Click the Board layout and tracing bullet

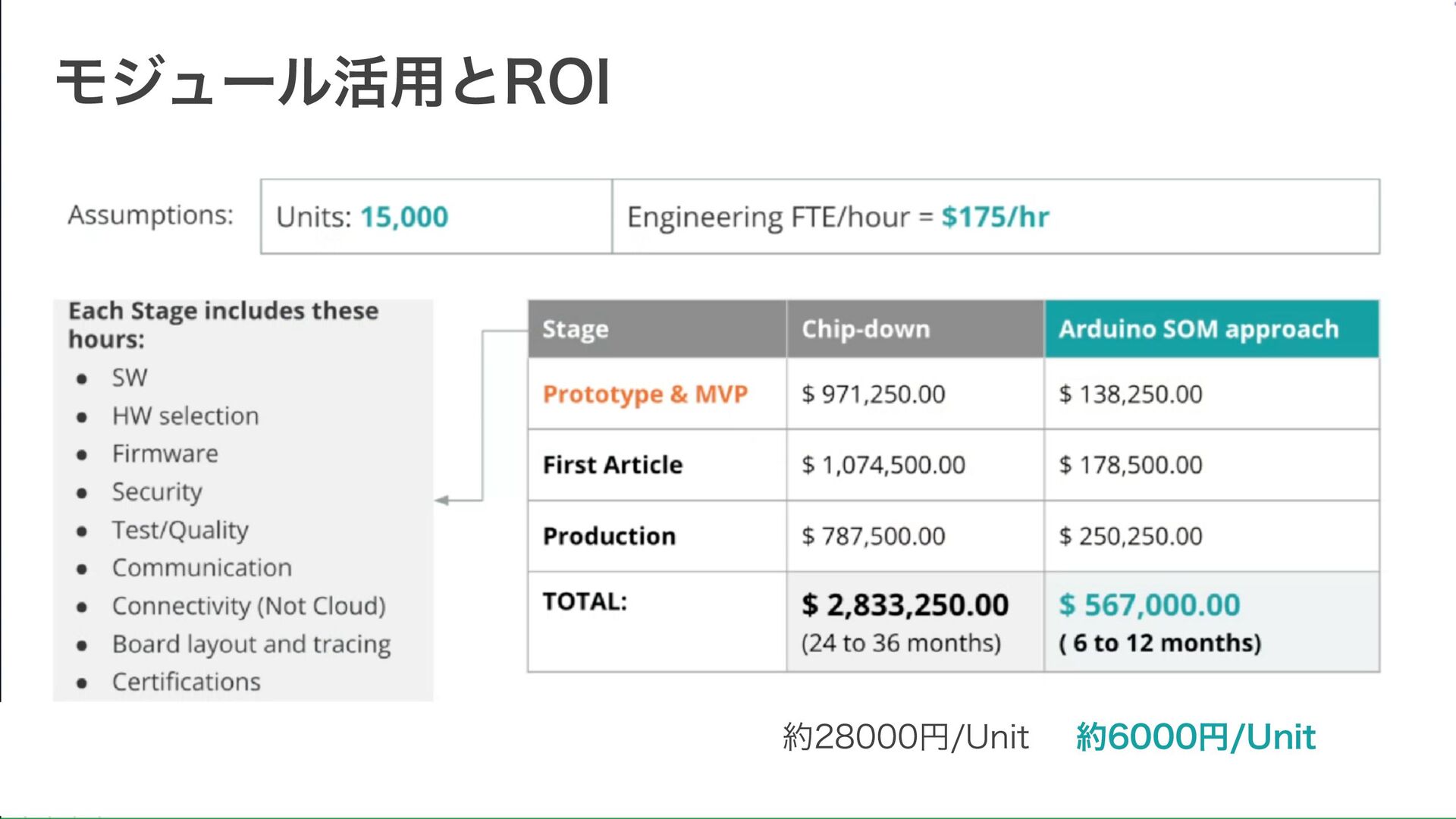tap(251, 644)
